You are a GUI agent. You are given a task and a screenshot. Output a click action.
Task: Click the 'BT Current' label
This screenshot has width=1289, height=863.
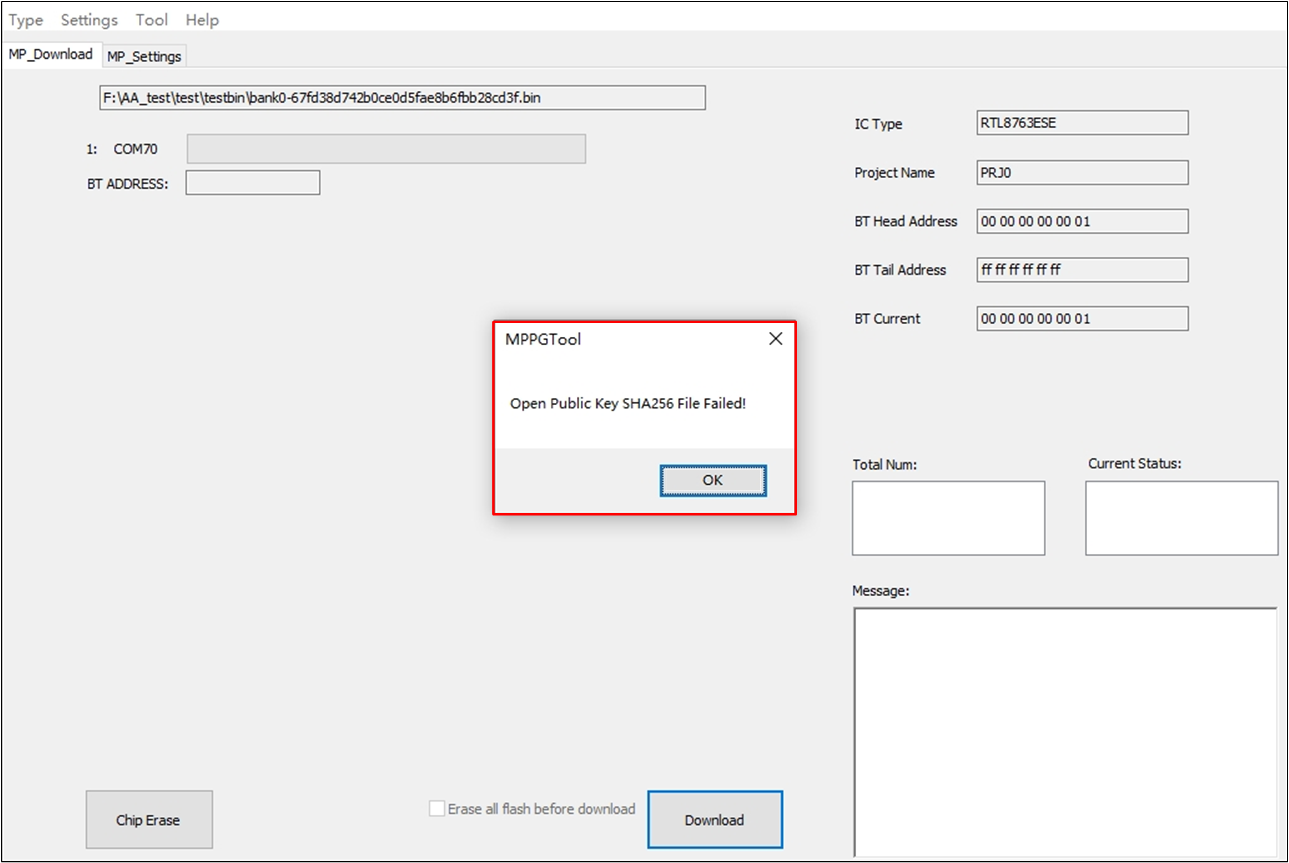[888, 319]
